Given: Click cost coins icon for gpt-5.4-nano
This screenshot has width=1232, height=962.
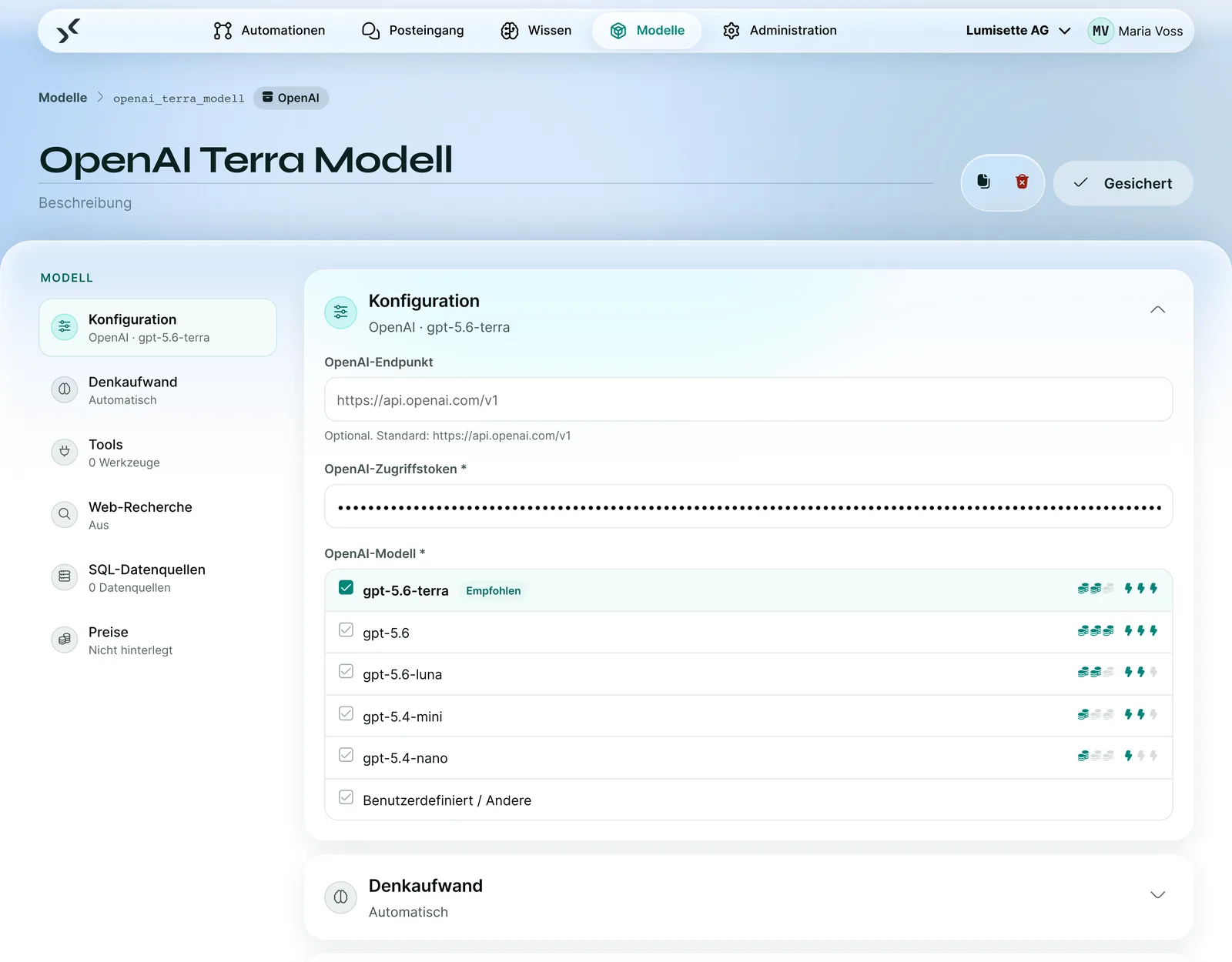Looking at the screenshot, I should (x=1096, y=757).
